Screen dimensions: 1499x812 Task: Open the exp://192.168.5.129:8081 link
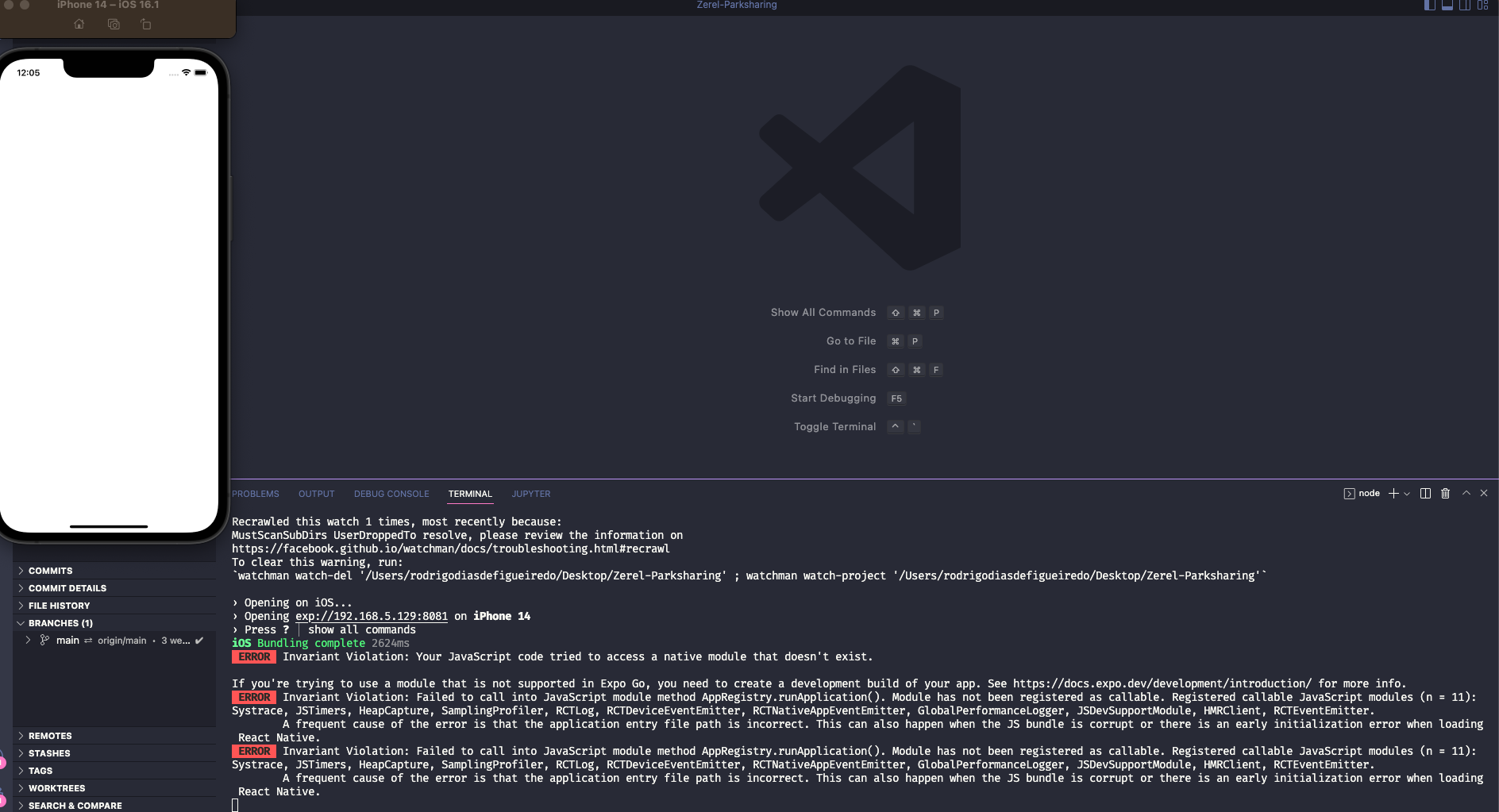click(371, 616)
